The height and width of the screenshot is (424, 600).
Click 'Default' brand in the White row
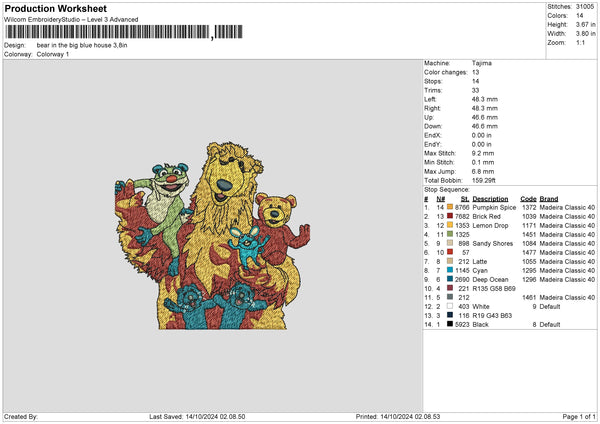click(x=550, y=307)
